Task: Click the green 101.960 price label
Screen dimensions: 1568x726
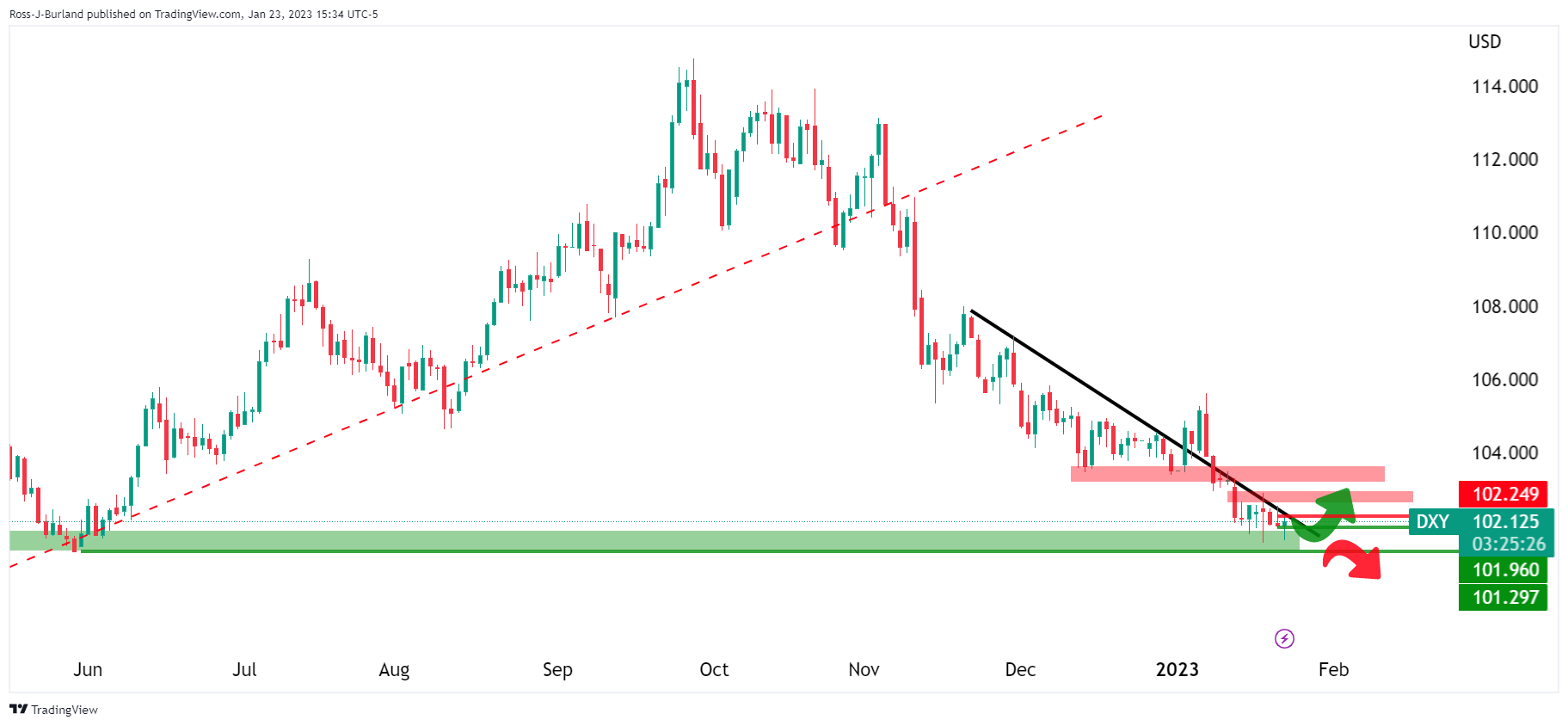Action: tap(1503, 569)
